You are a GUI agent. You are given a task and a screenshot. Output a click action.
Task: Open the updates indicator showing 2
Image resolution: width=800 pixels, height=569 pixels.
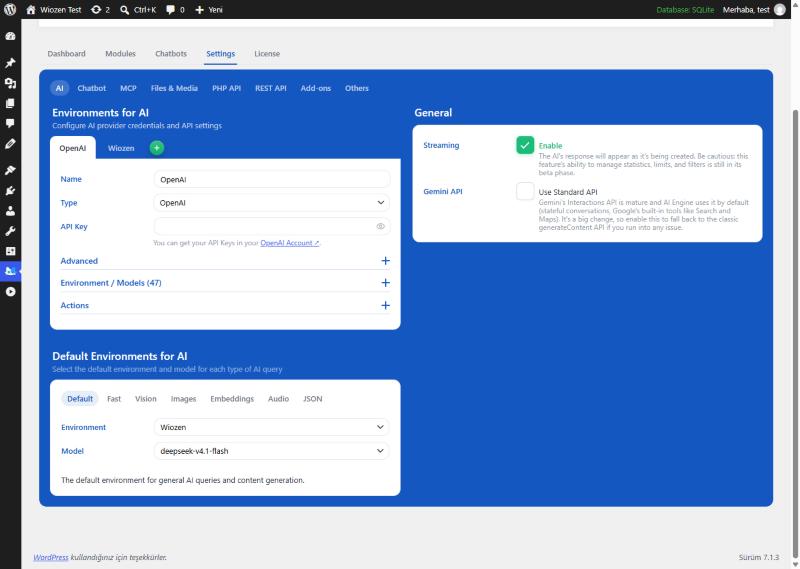coord(100,9)
